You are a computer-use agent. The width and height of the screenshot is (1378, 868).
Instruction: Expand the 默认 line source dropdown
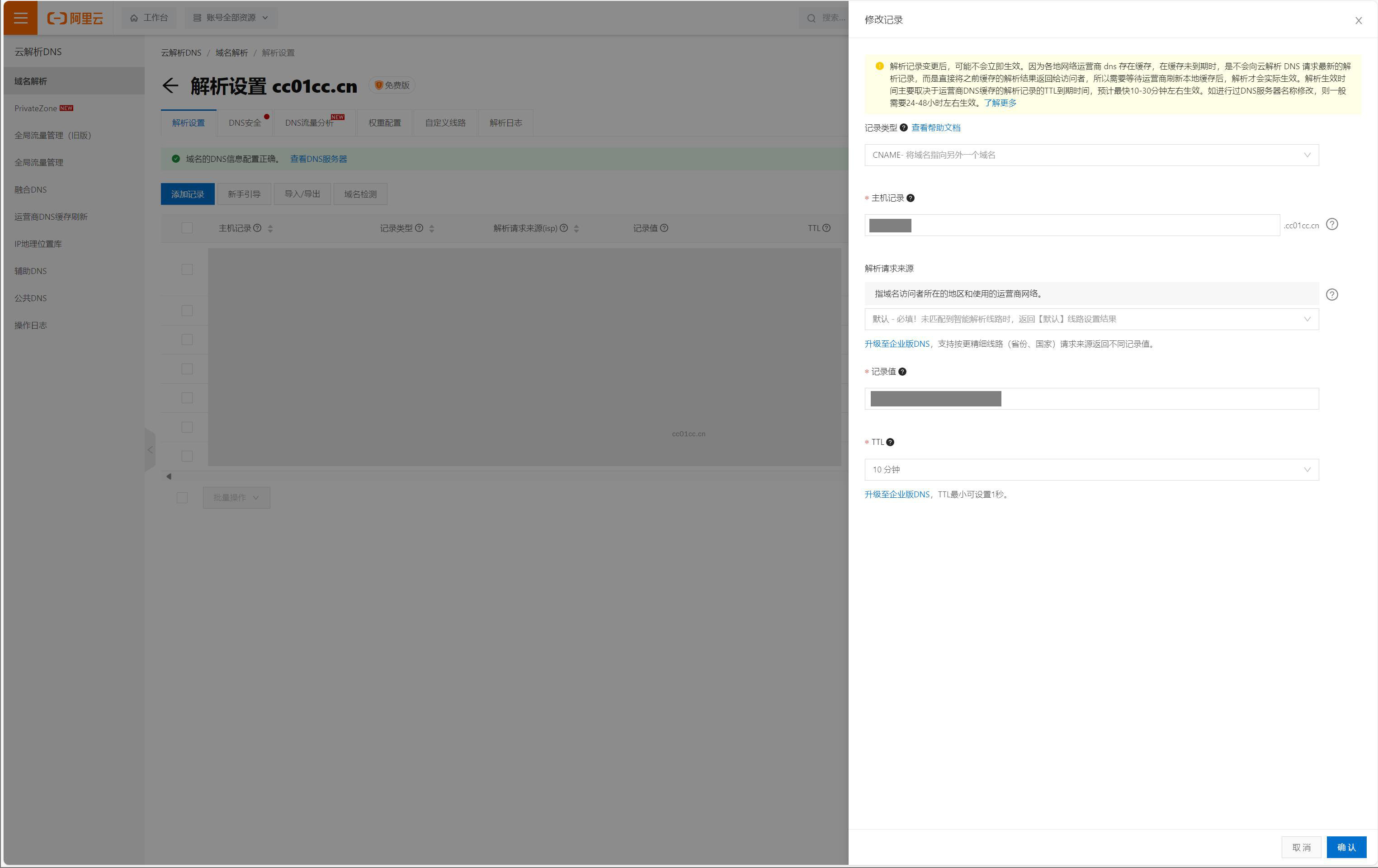point(1091,319)
